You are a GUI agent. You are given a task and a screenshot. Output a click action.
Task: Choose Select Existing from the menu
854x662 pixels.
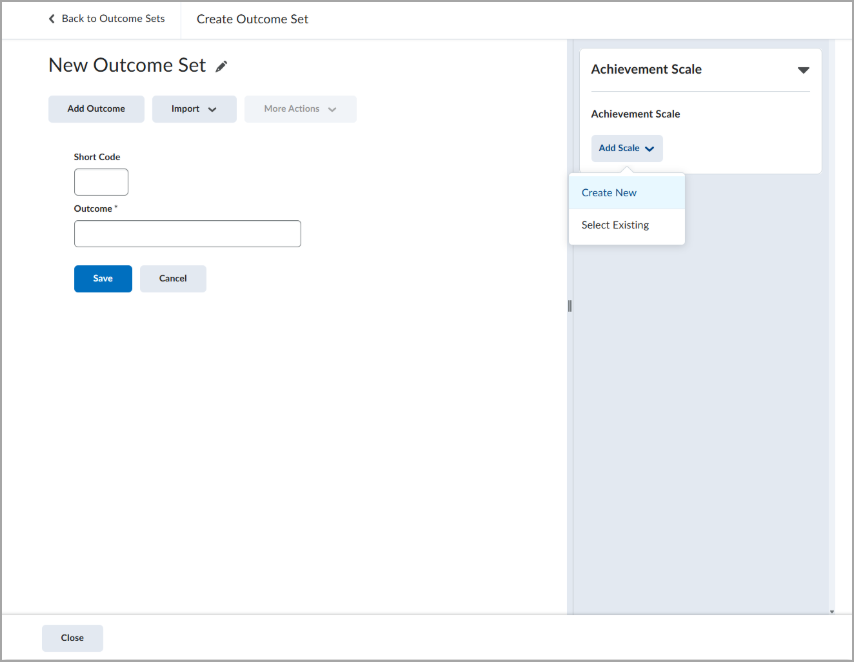(x=626, y=226)
